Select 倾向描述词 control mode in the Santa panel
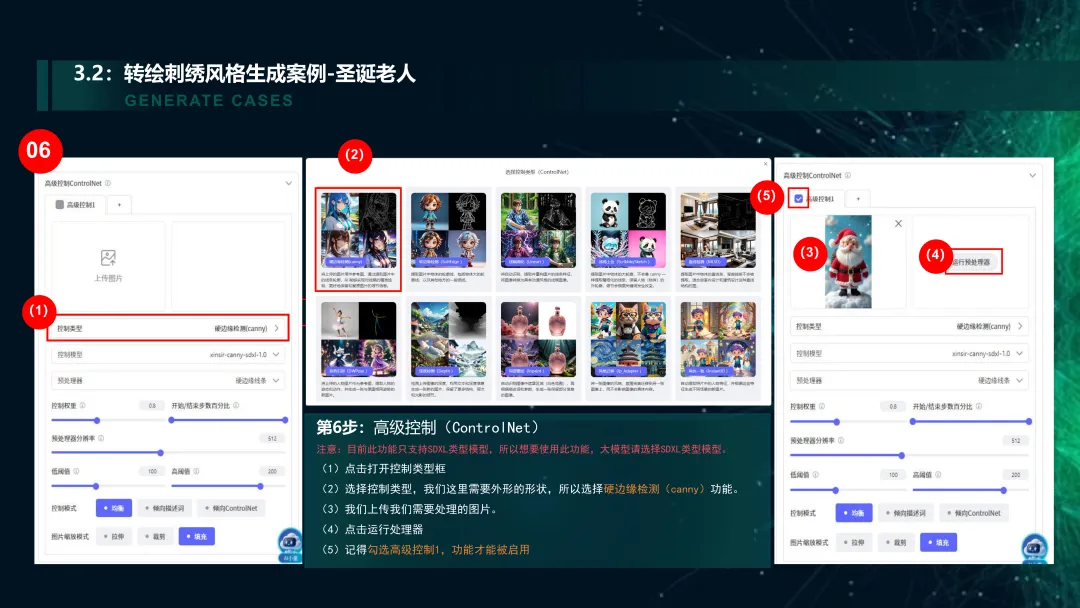This screenshot has height=608, width=1080. click(906, 513)
